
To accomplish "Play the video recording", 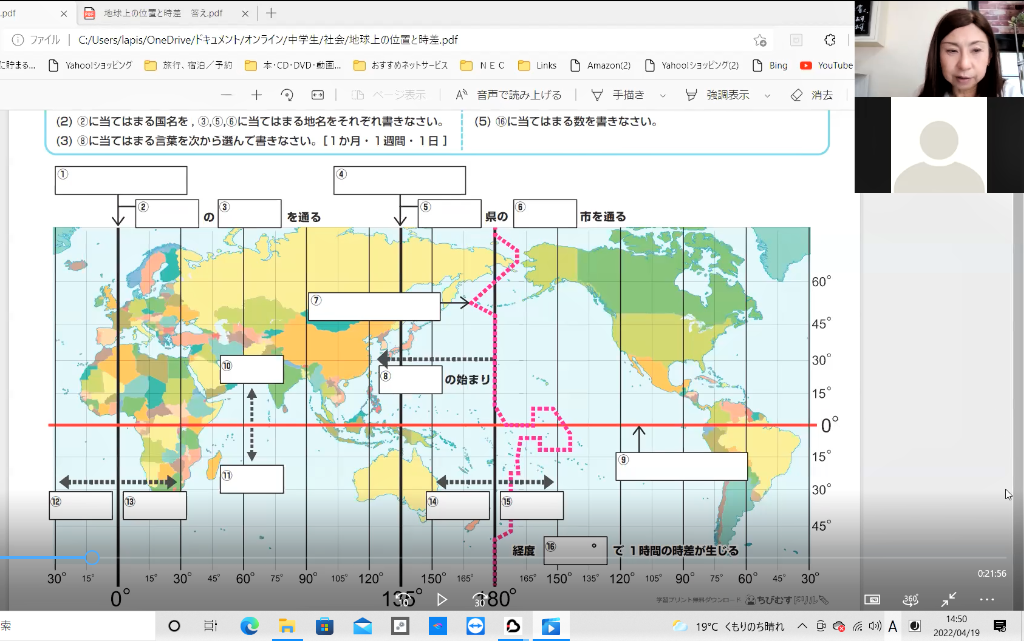I will click(x=441, y=599).
